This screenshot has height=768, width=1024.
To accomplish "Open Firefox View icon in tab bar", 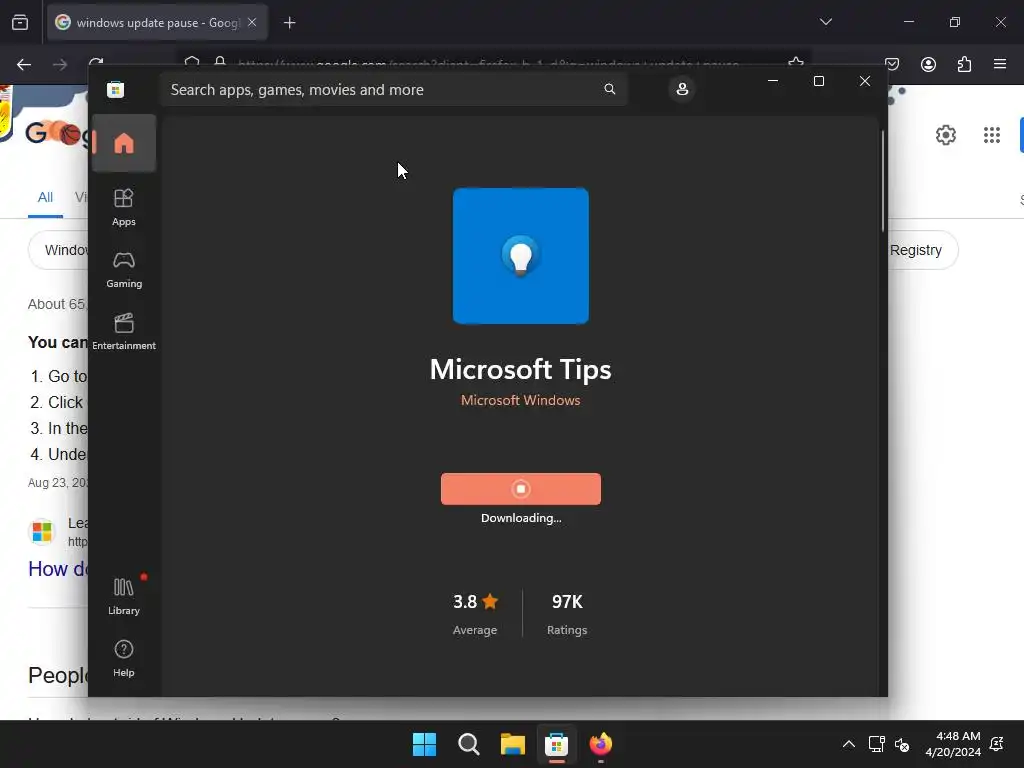I will click(x=20, y=22).
